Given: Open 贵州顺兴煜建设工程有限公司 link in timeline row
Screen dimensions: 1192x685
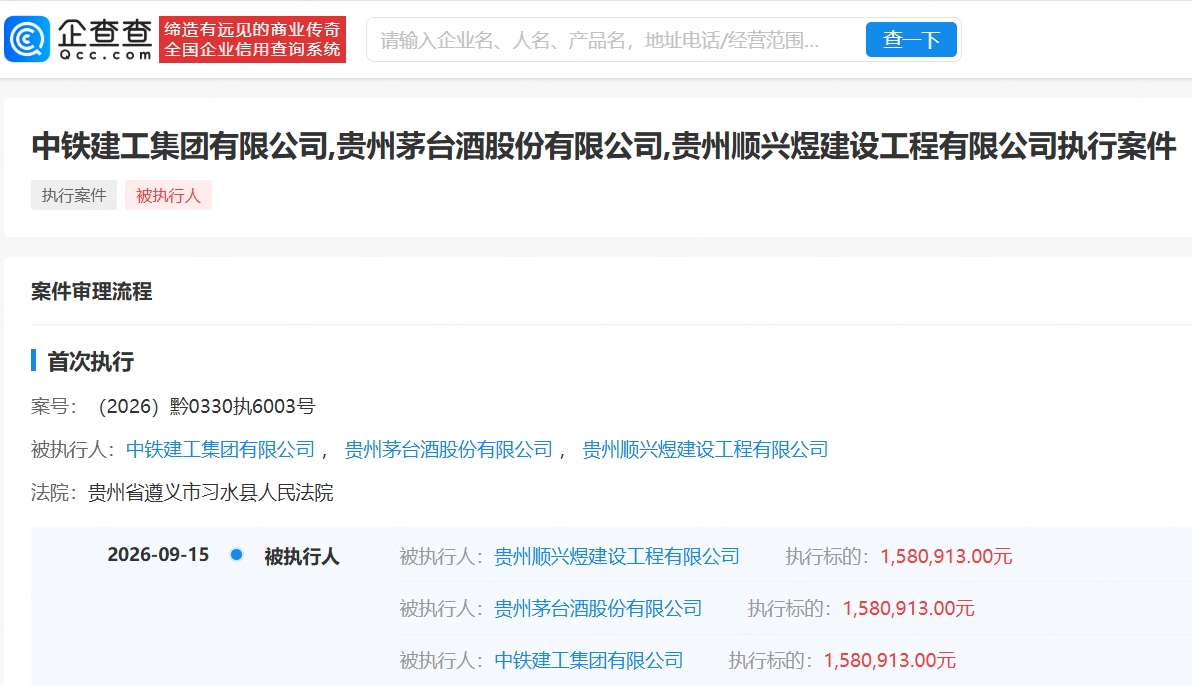Looking at the screenshot, I should (x=617, y=557).
